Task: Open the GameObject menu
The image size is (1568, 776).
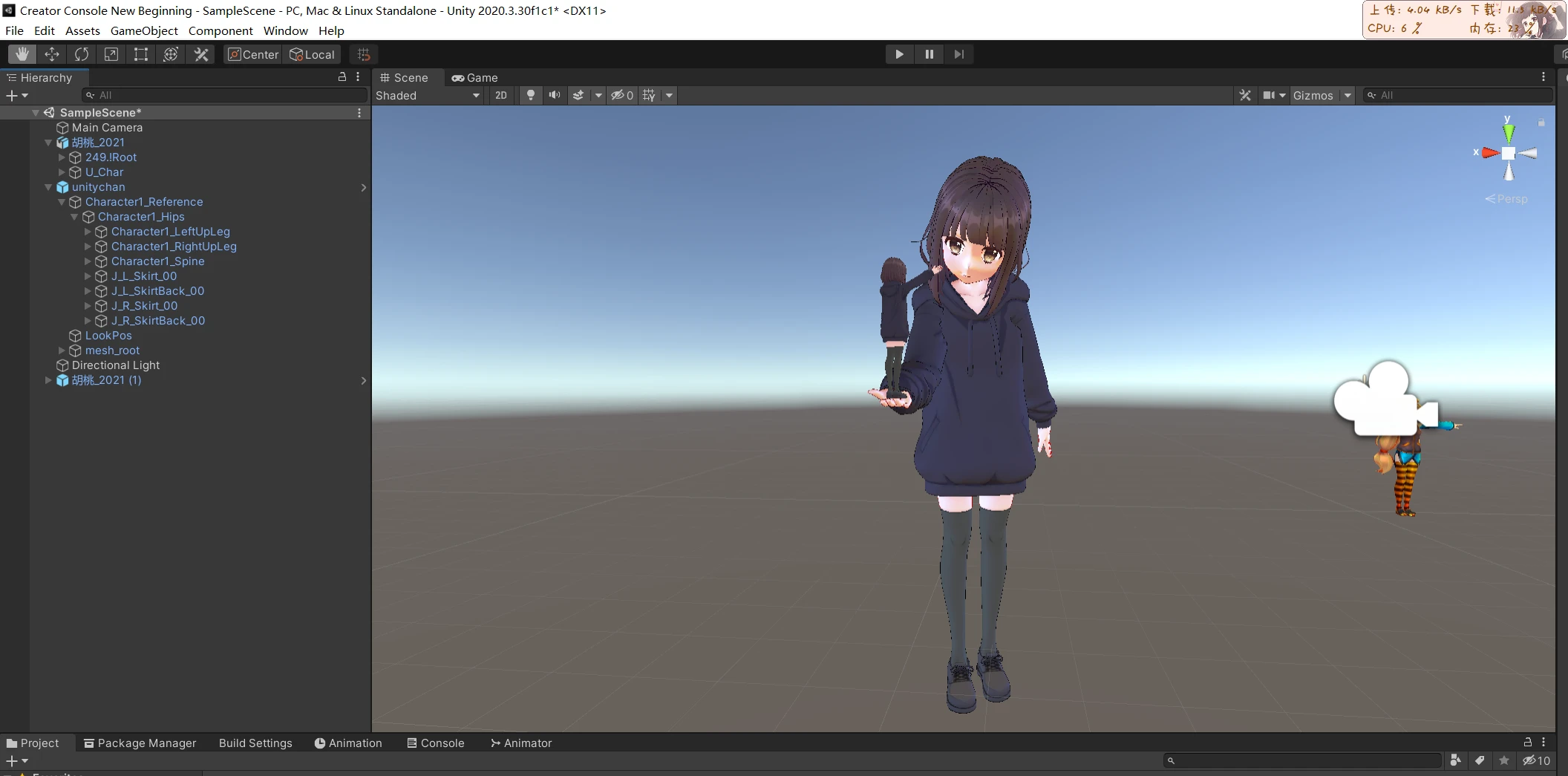Action: (144, 30)
